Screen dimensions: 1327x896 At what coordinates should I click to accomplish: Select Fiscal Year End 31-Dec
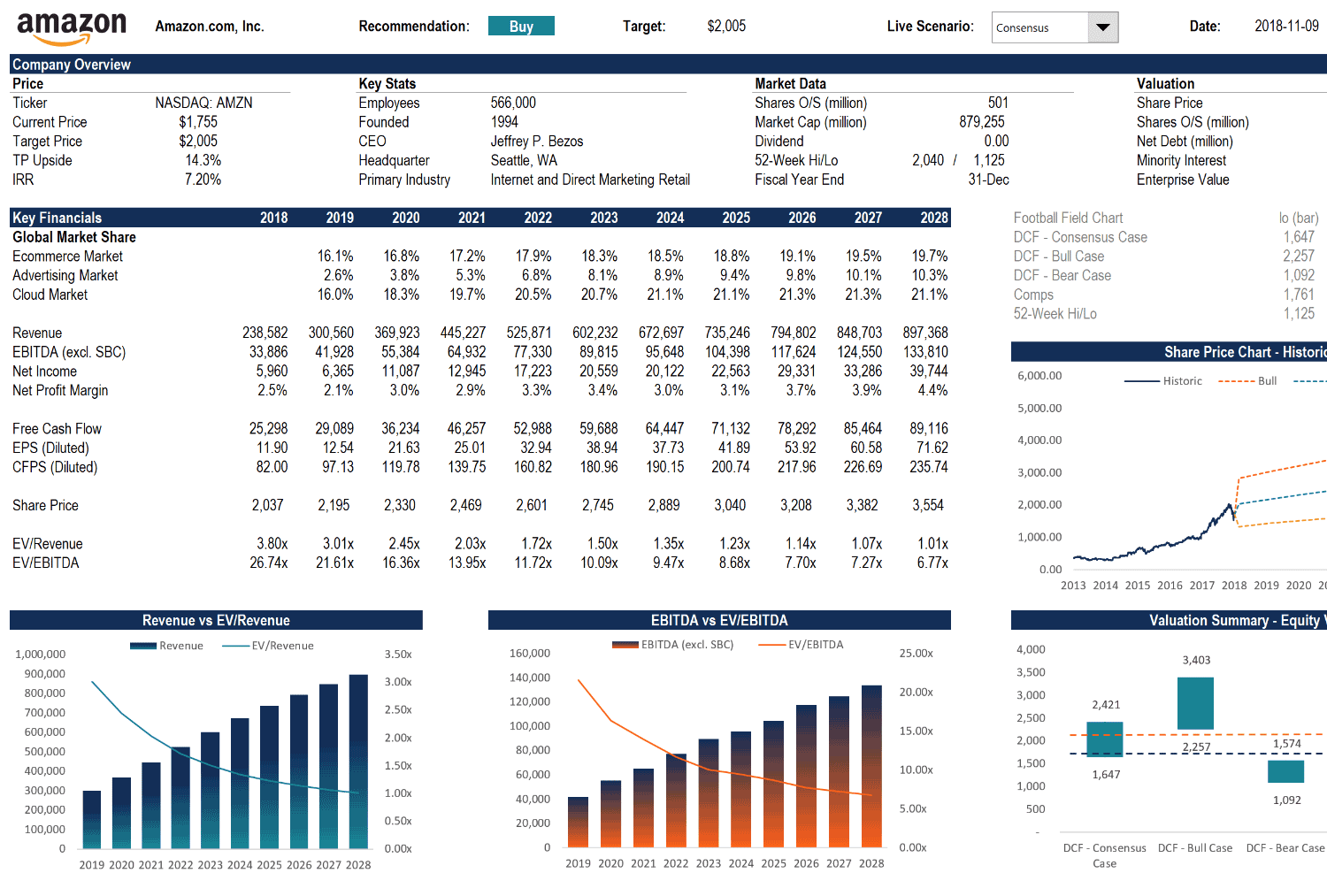coord(988,180)
